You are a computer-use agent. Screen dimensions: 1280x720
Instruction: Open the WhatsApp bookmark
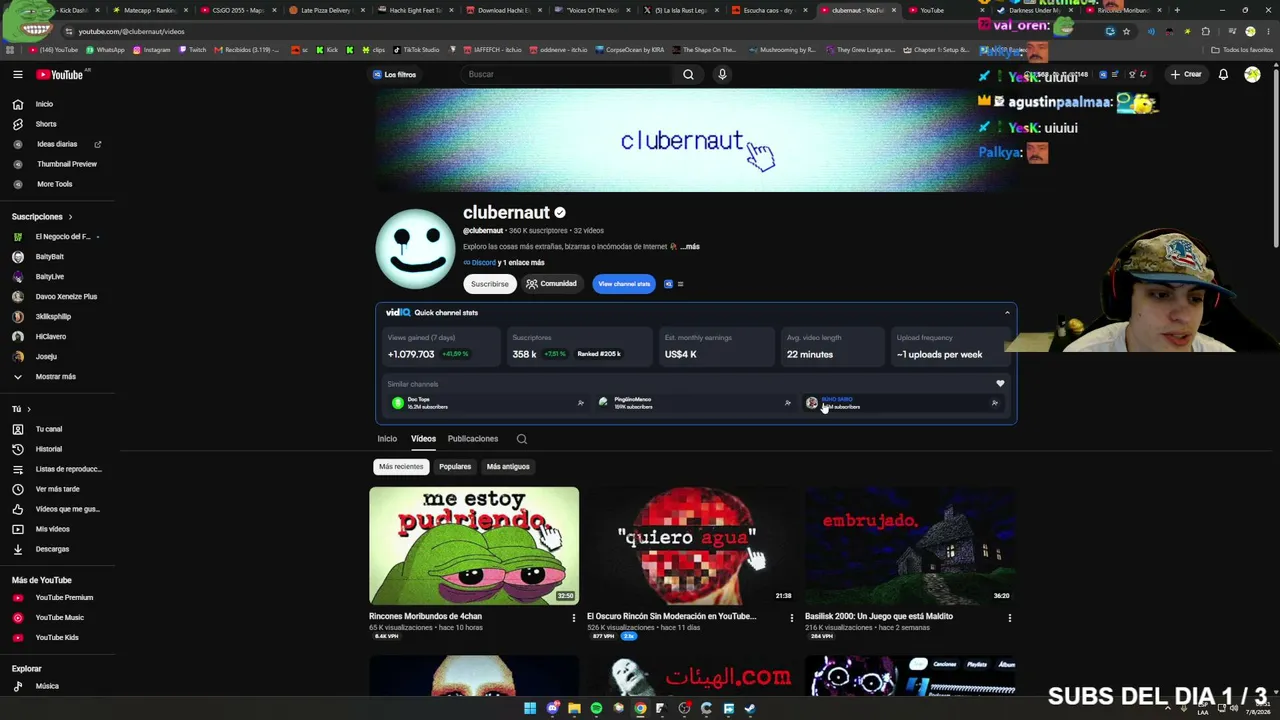pos(105,50)
